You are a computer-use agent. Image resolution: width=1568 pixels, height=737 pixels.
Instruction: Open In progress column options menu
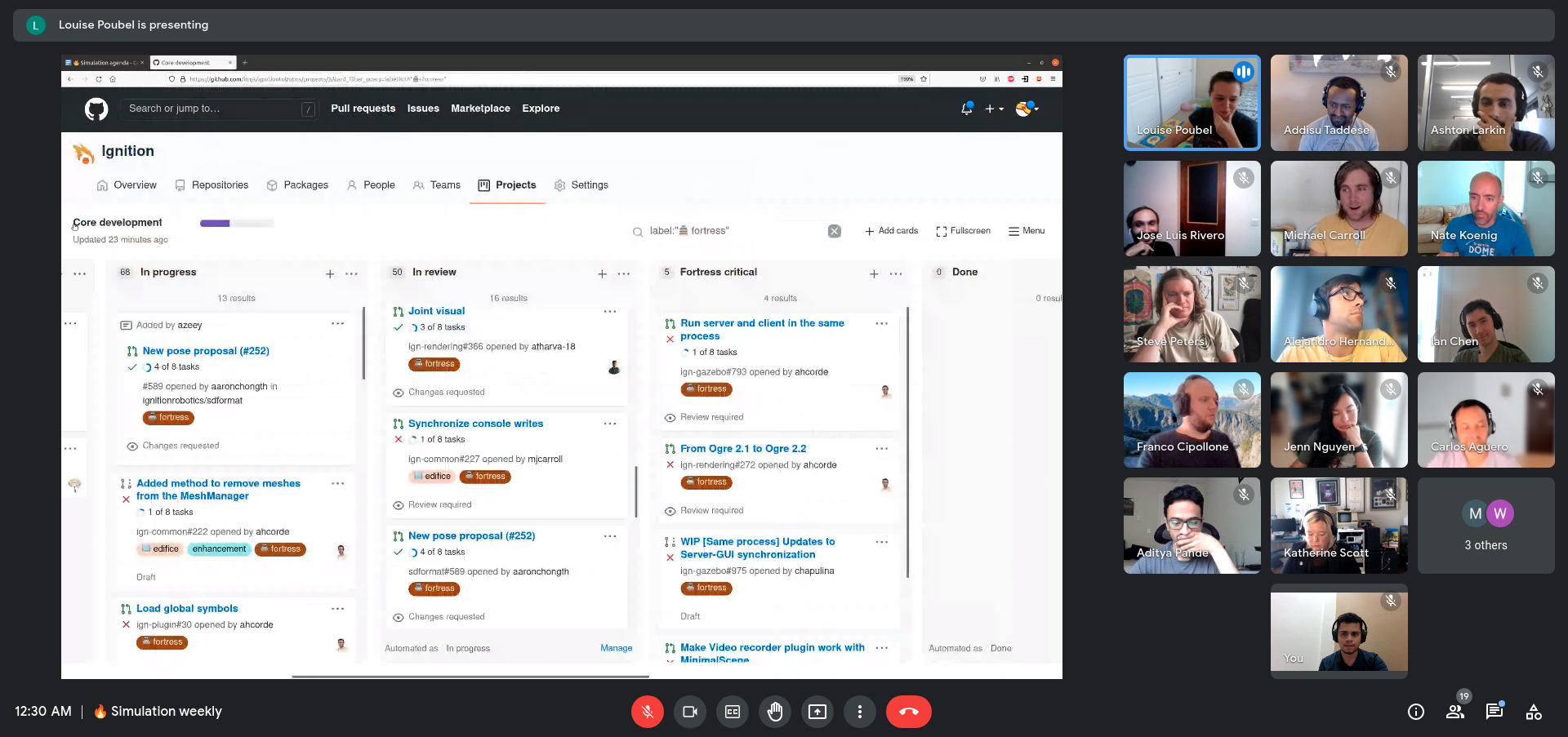point(352,274)
